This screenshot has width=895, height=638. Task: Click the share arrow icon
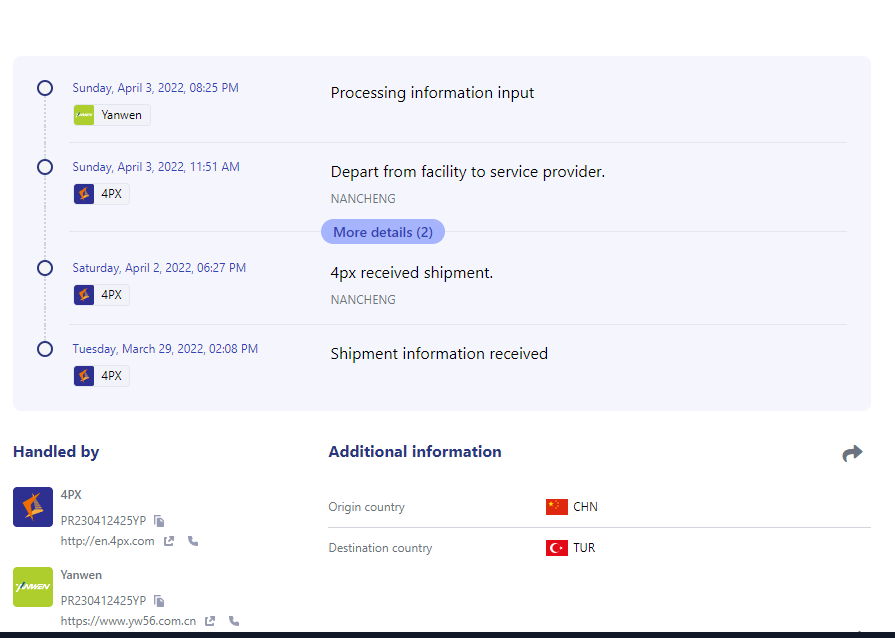tap(852, 453)
